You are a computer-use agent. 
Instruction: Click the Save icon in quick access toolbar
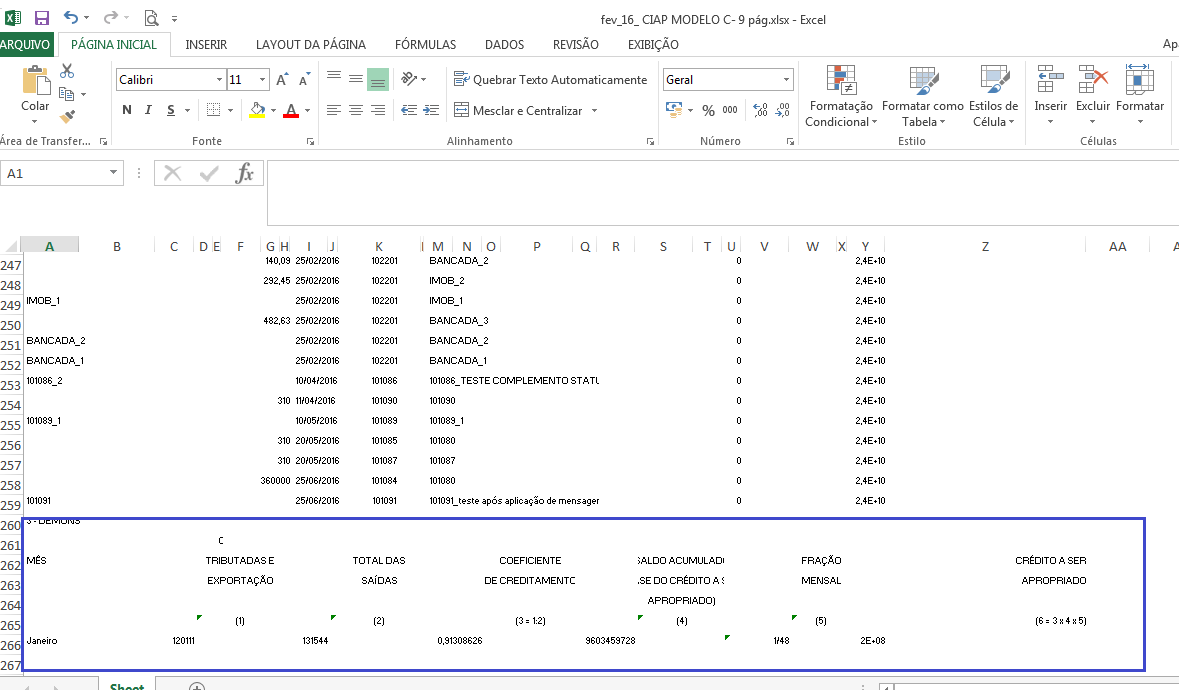pyautogui.click(x=42, y=18)
